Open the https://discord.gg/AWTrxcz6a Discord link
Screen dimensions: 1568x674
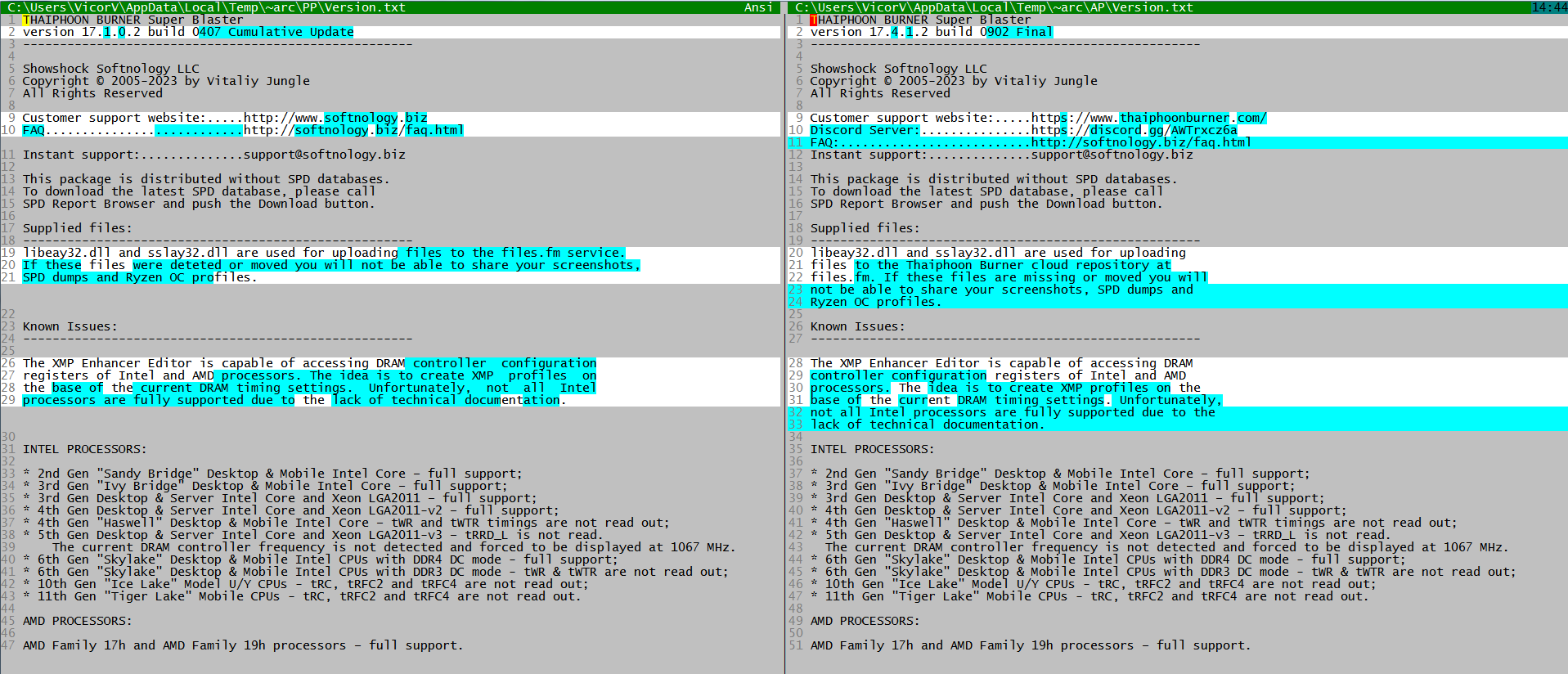tap(1134, 130)
